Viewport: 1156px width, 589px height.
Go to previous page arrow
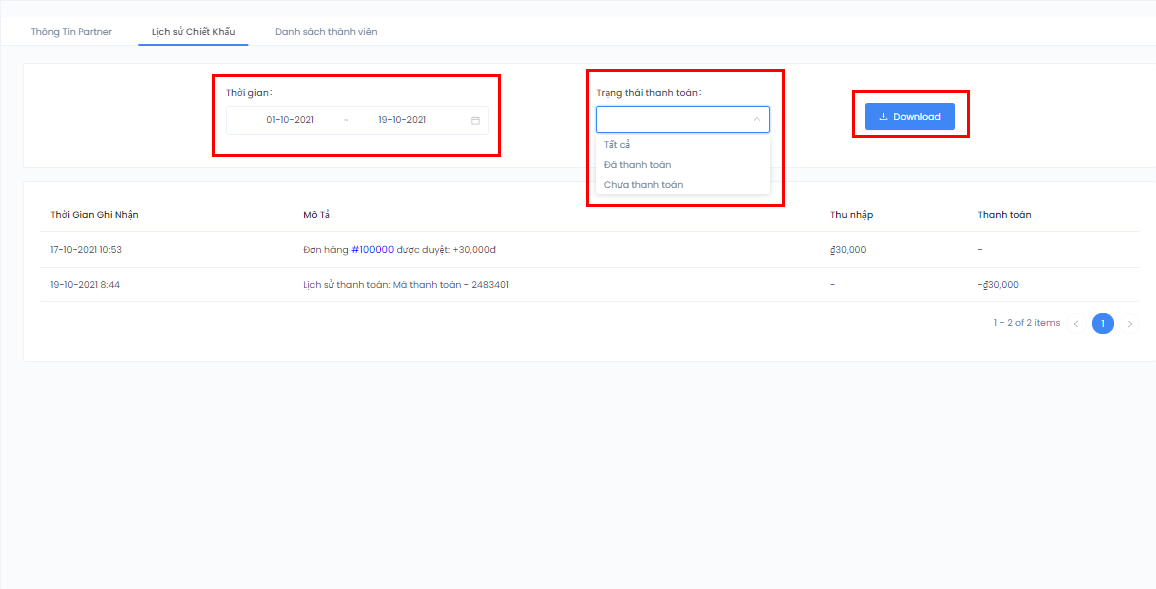coord(1076,324)
